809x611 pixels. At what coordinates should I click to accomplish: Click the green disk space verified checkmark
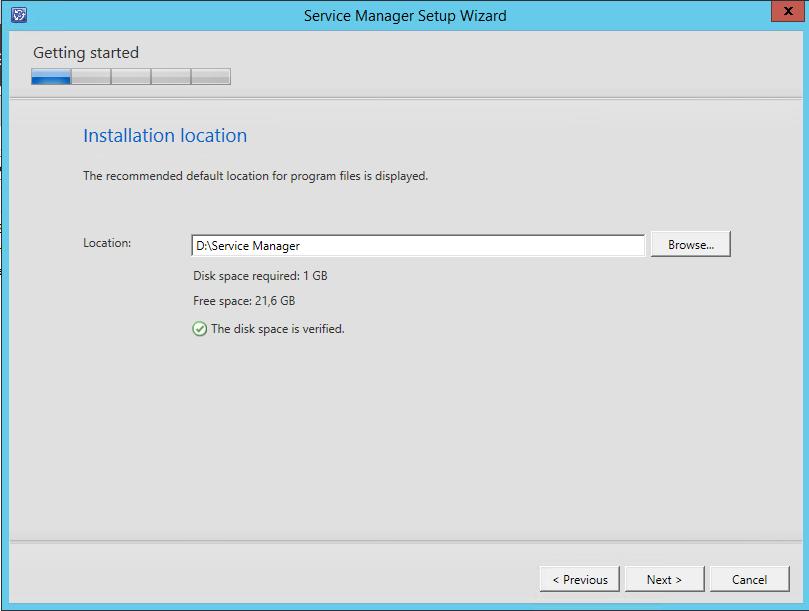coord(200,329)
